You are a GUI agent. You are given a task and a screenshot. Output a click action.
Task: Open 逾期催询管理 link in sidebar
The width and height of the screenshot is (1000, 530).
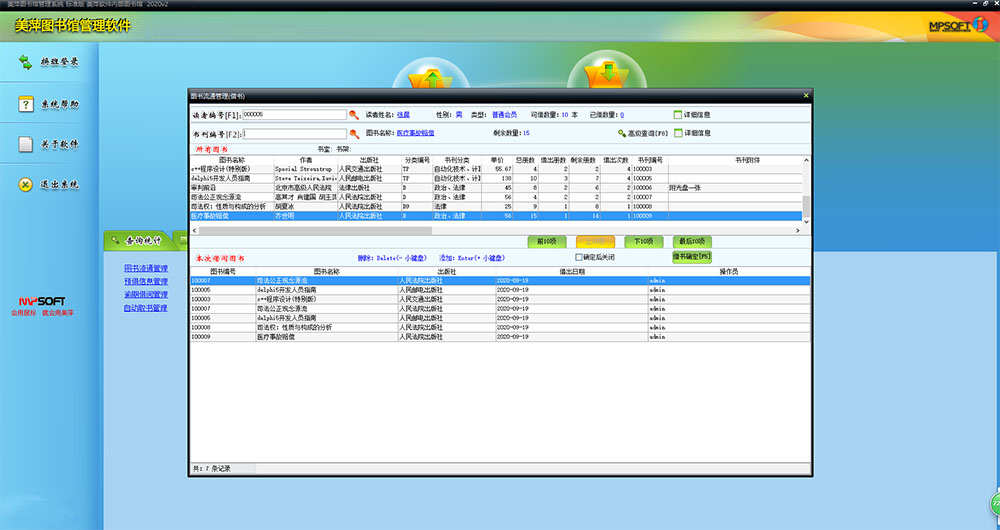point(145,295)
